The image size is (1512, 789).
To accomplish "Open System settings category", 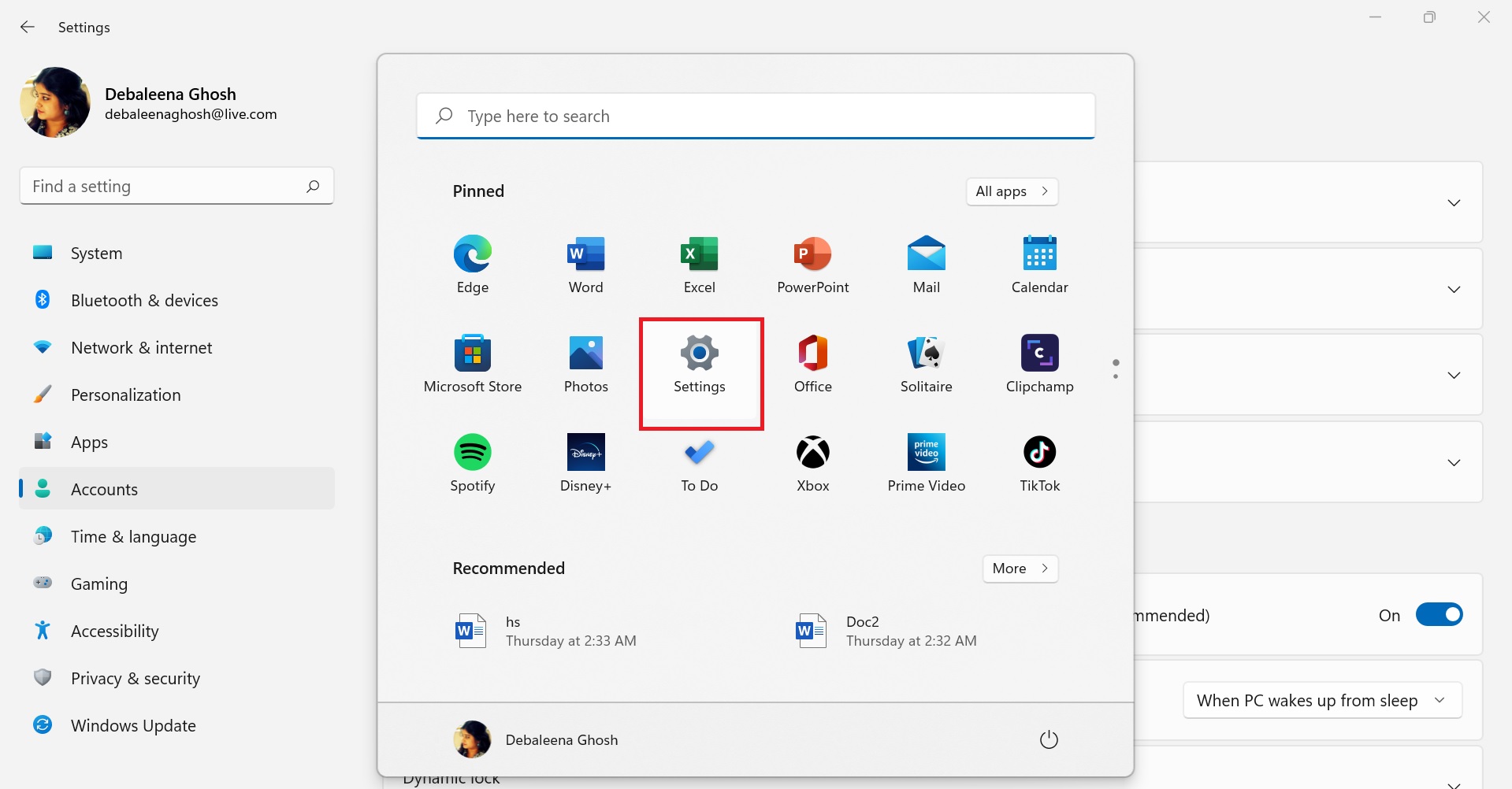I will click(x=177, y=253).
